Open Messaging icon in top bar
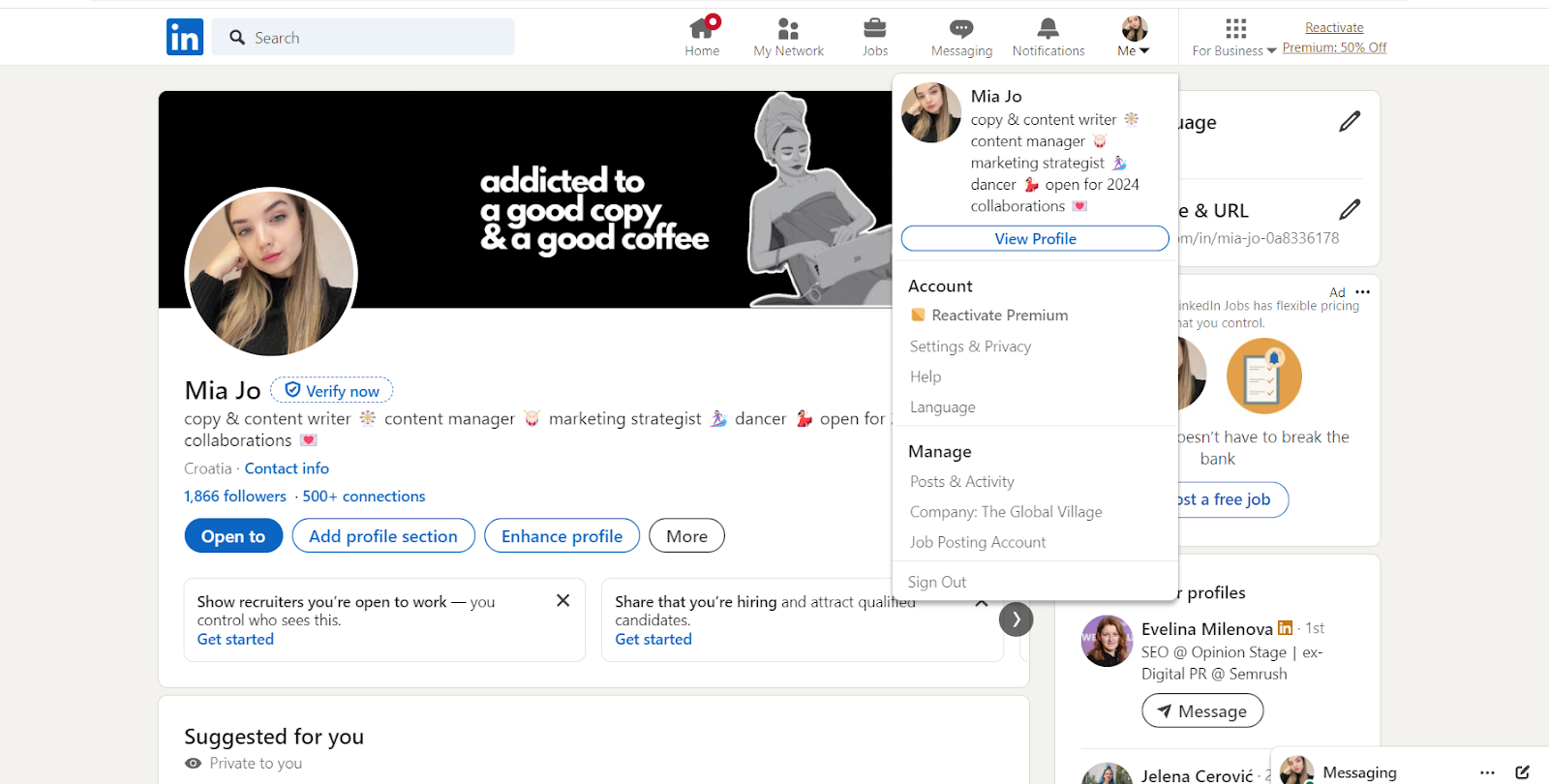Image resolution: width=1549 pixels, height=784 pixels. click(961, 37)
